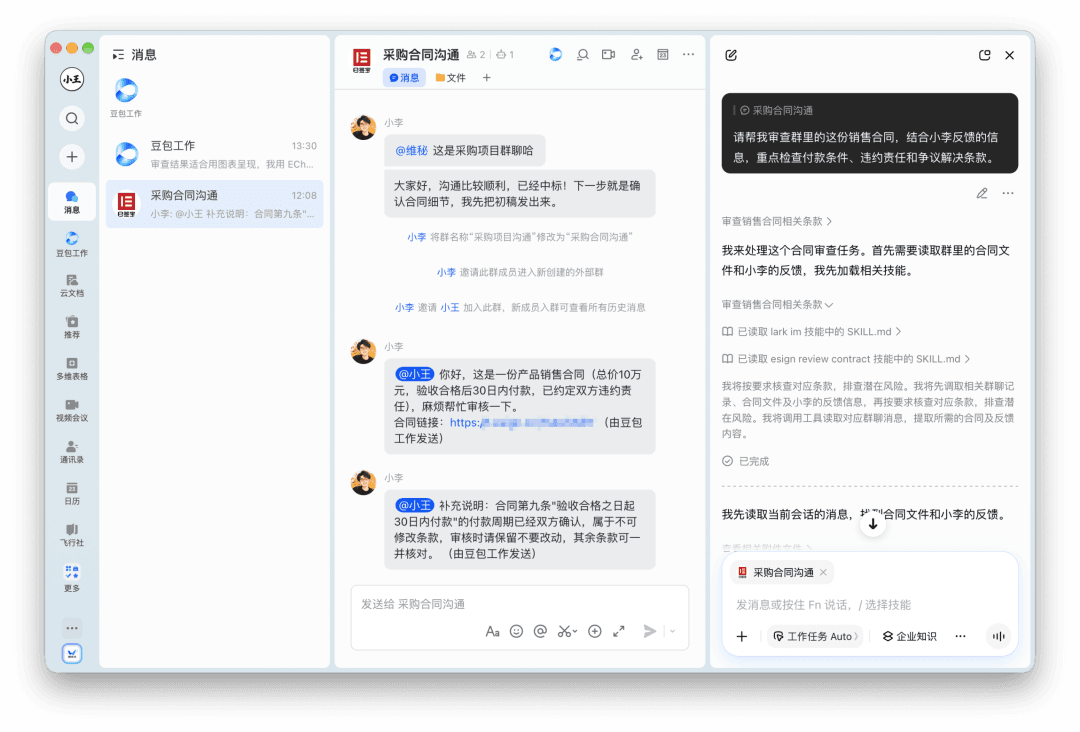Expand 已读取 esign review contract SKILL.md
1080x732 pixels.
(847, 359)
